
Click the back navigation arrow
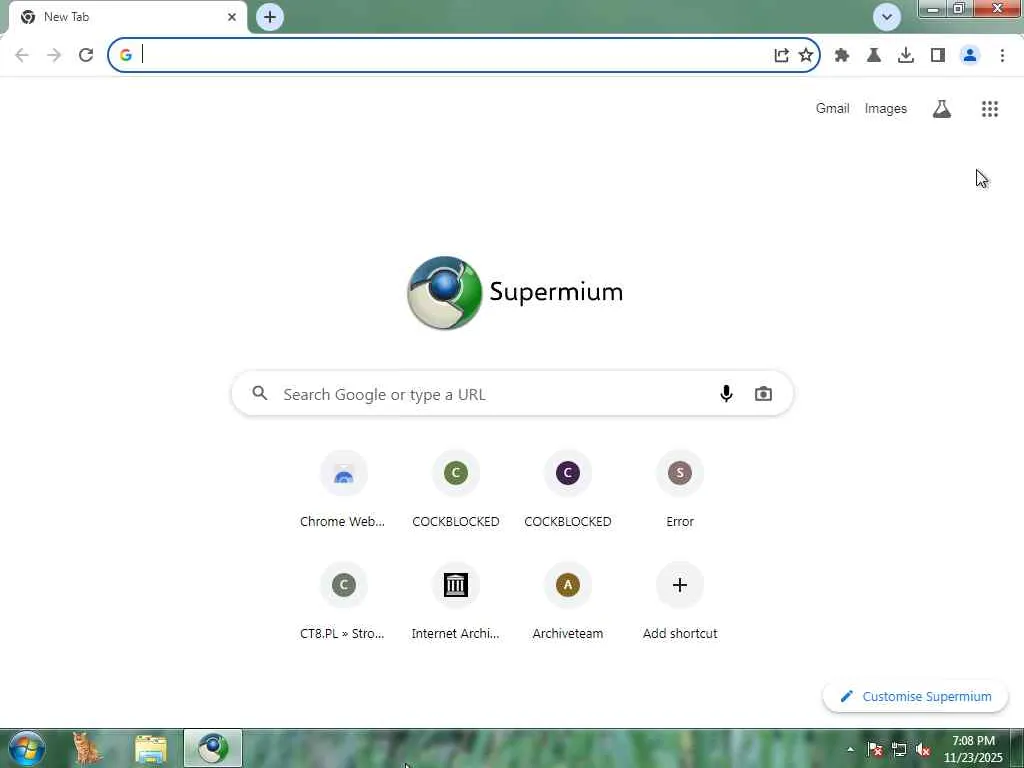pos(22,55)
